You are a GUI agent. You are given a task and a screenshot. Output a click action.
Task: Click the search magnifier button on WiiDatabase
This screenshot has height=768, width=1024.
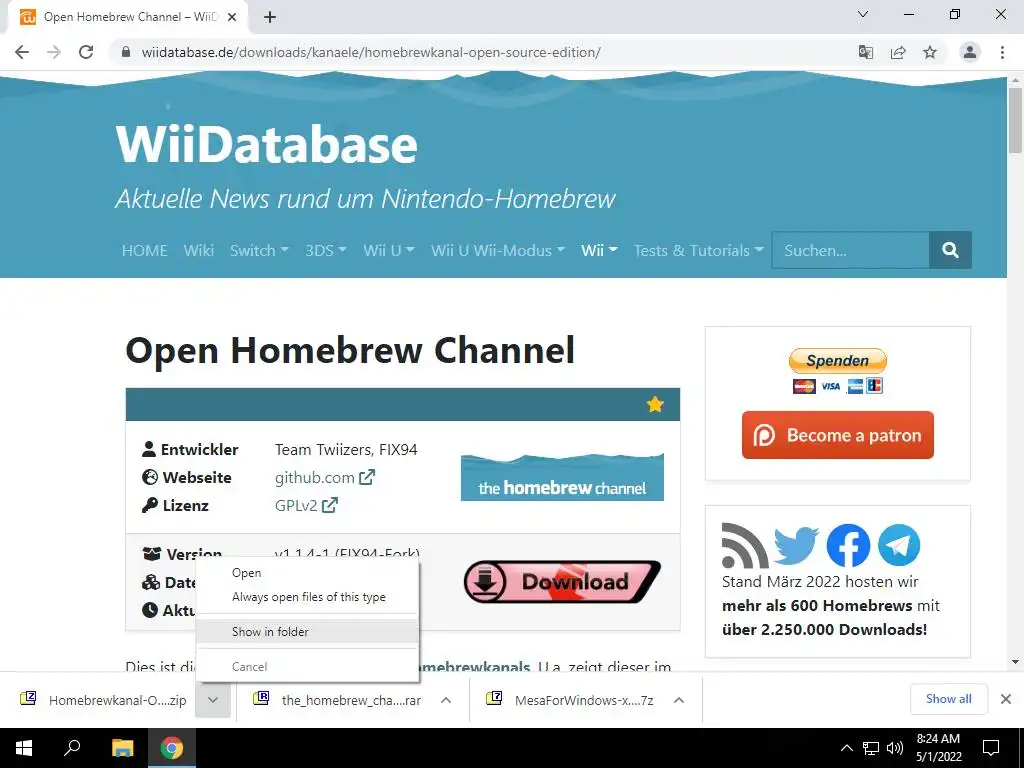[x=950, y=250]
